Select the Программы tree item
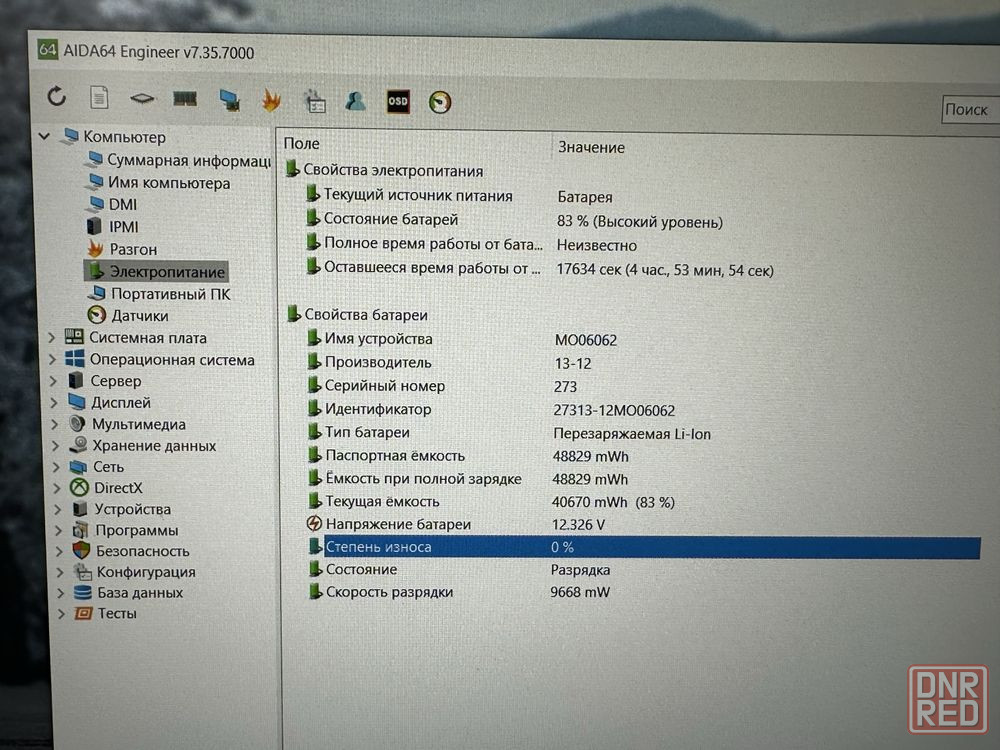 point(126,530)
